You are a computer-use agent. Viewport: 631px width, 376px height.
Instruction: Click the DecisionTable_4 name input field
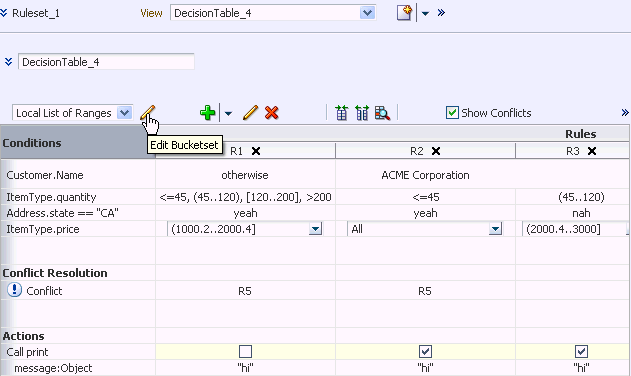coord(106,62)
